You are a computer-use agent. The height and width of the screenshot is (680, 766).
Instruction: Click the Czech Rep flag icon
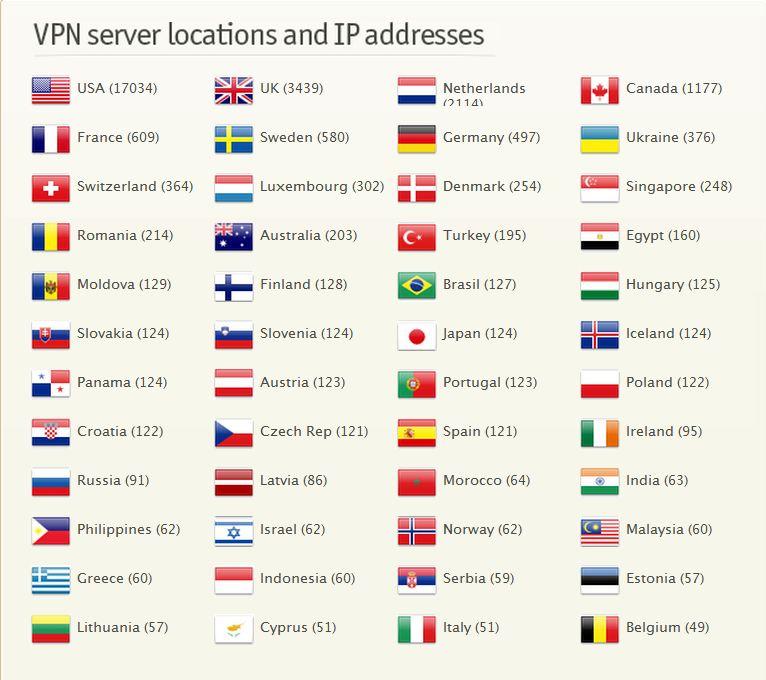[x=234, y=433]
